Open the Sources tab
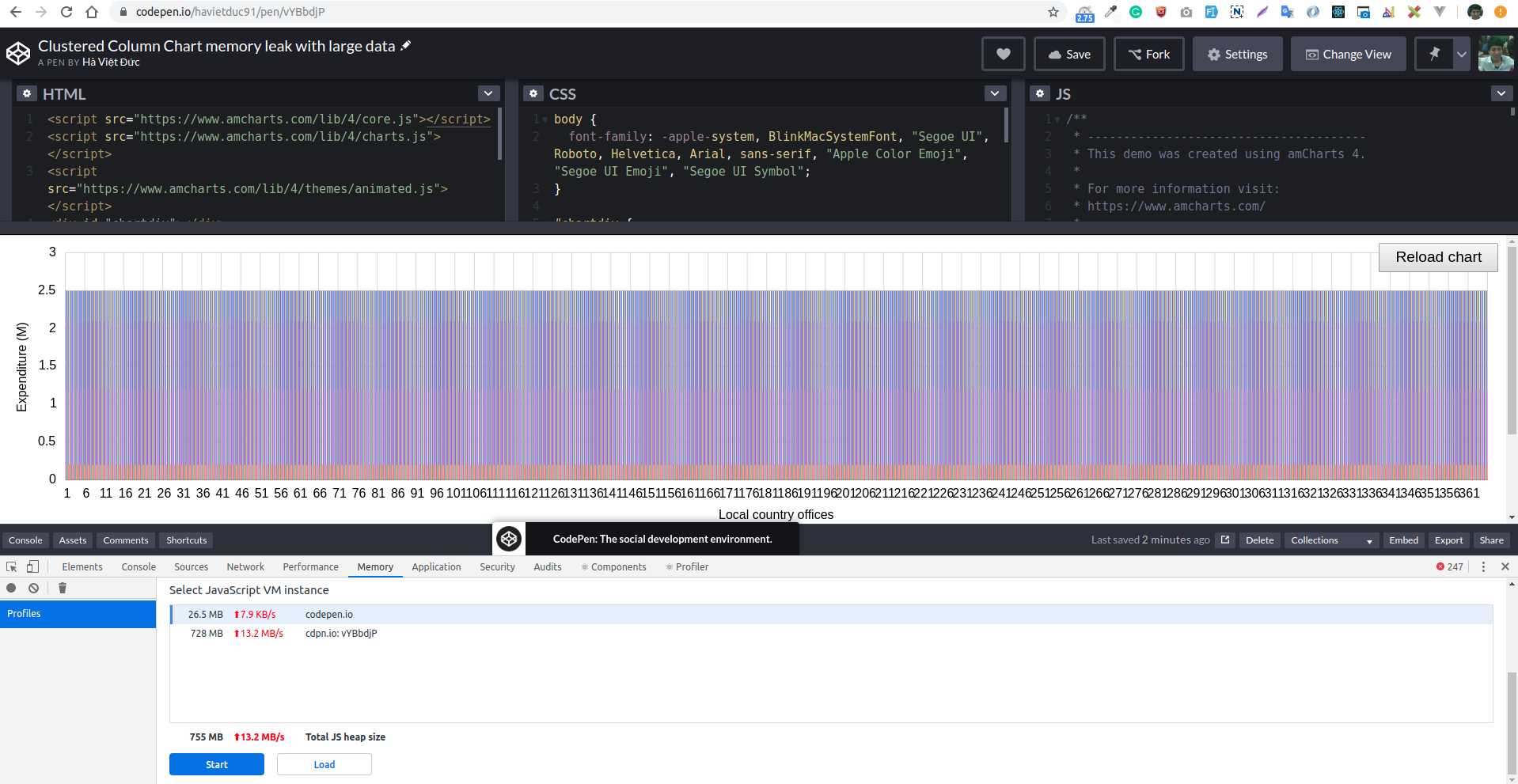The height and width of the screenshot is (784, 1518). [191, 566]
